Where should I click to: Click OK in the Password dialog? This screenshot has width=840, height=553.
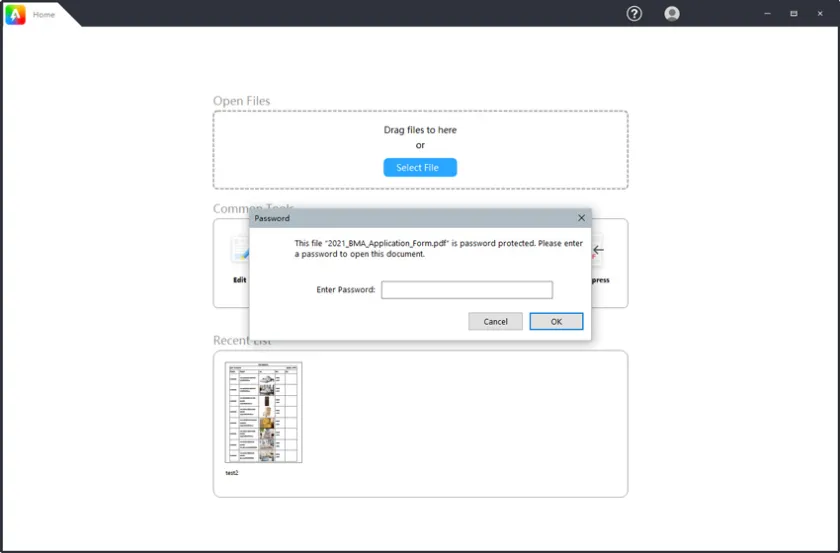click(x=556, y=321)
